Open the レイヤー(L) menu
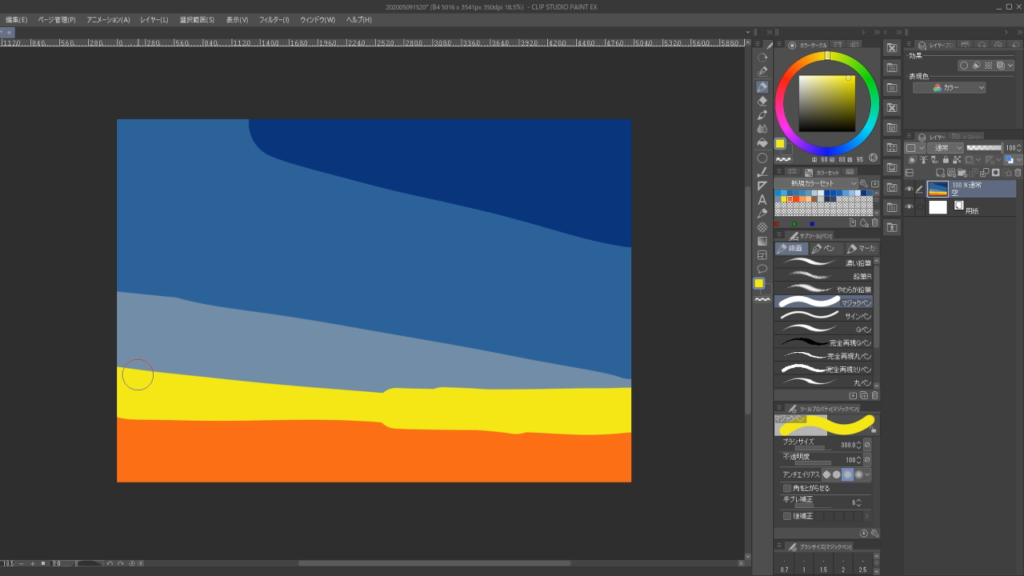Viewport: 1024px width, 576px height. click(x=154, y=20)
